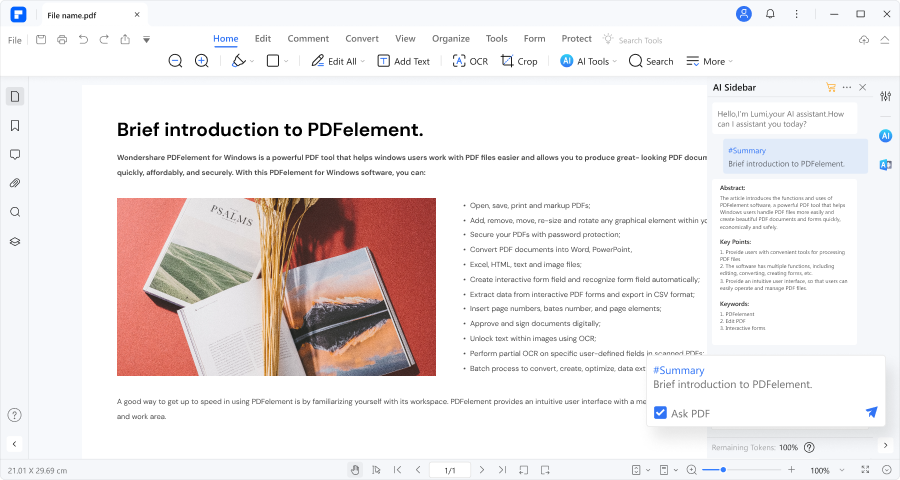
Task: Open the layers panel
Action: point(15,242)
